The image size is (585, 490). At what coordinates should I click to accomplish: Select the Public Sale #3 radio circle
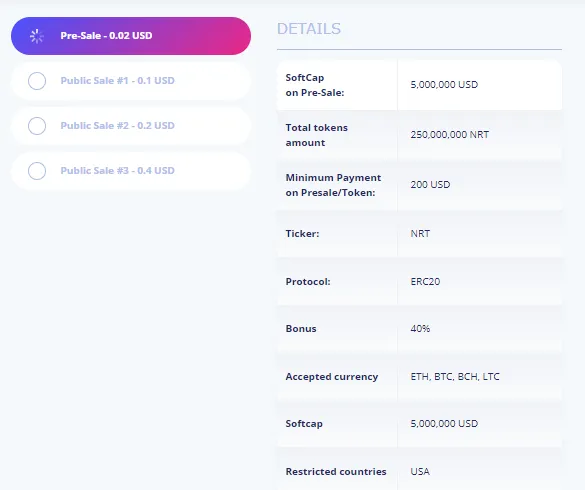pyautogui.click(x=37, y=171)
